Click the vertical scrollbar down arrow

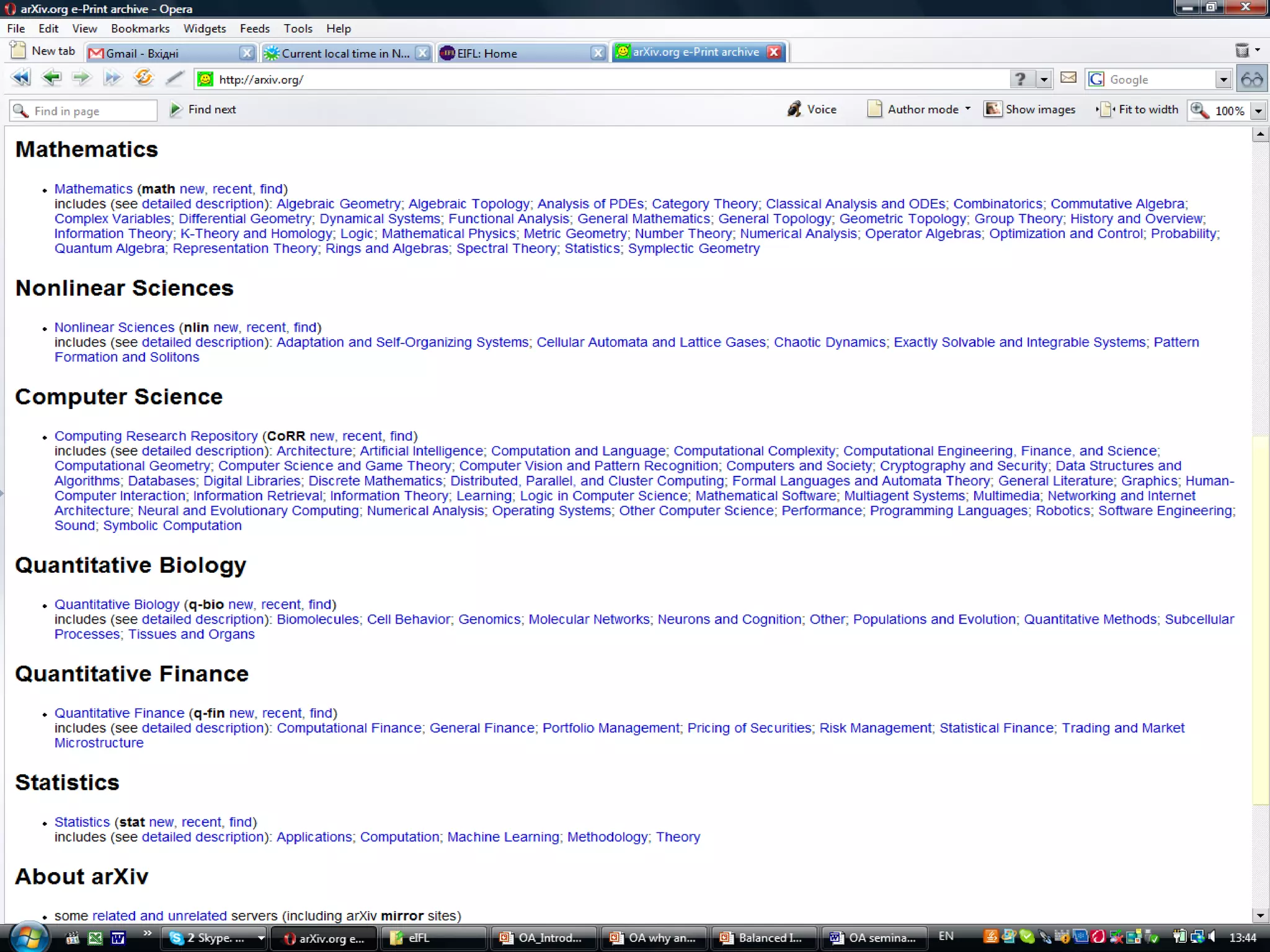click(1259, 915)
